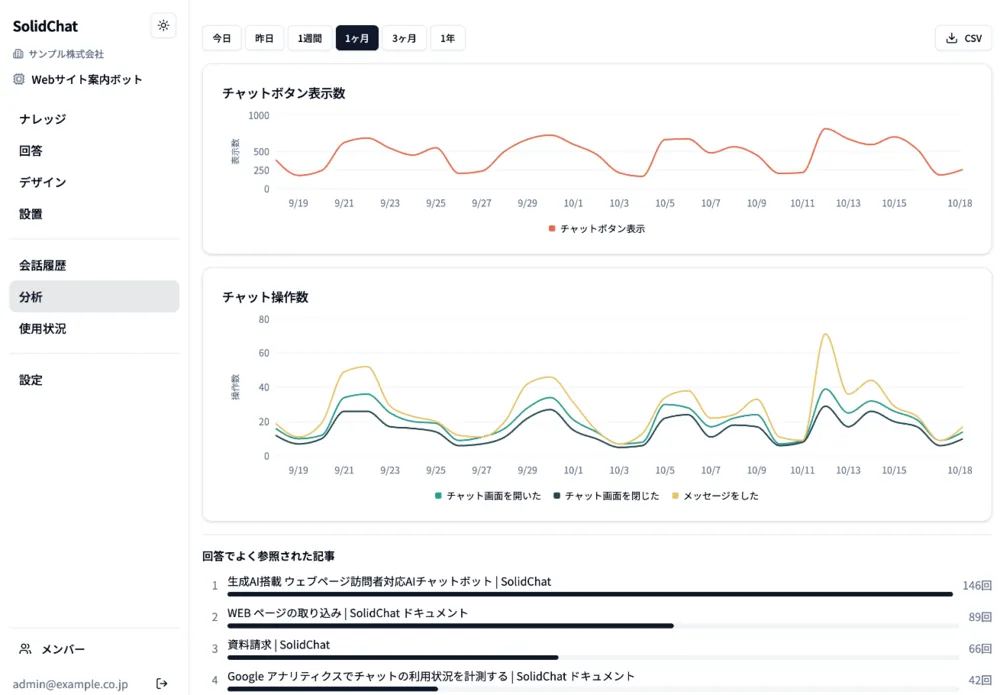The image size is (1000, 695).
Task: Click the yellow メッセージをした legend swatch
Action: [675, 496]
